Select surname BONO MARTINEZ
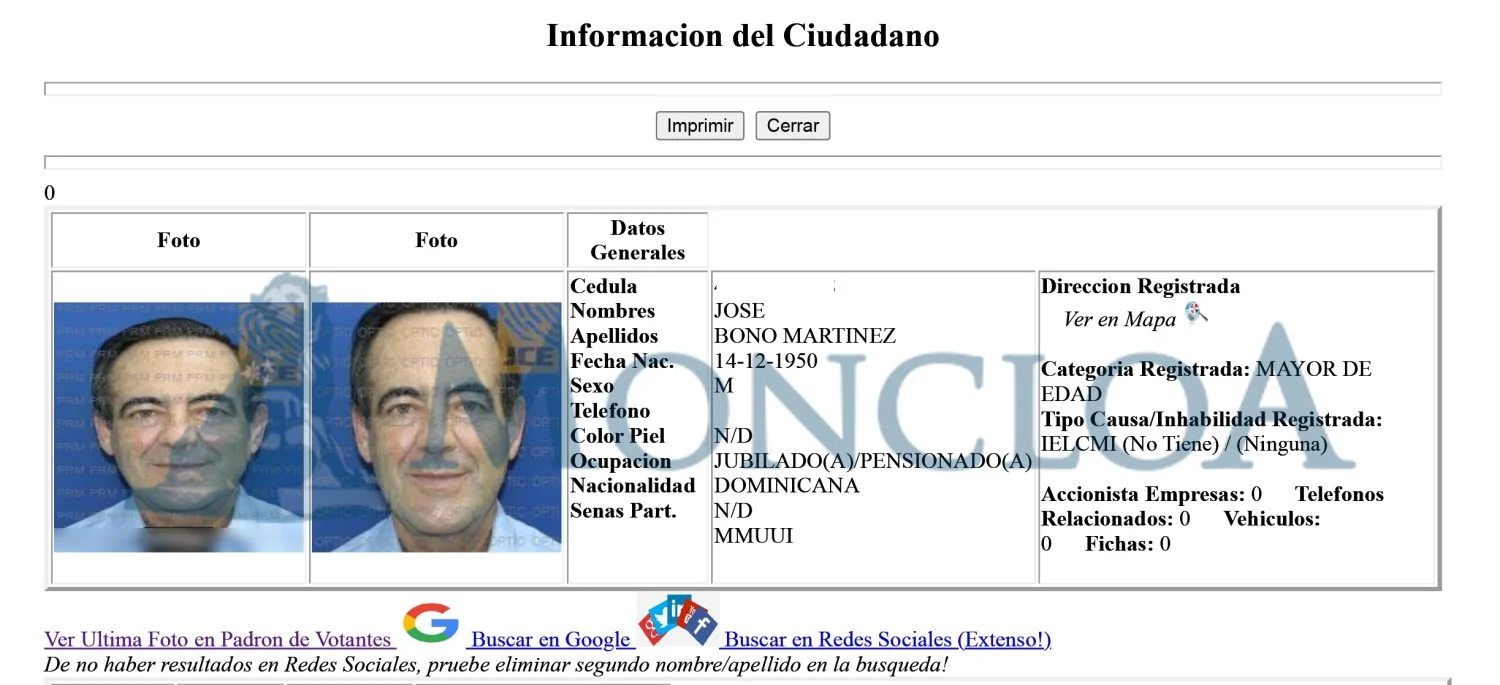Viewport: 1500px width, 685px height. click(x=805, y=336)
